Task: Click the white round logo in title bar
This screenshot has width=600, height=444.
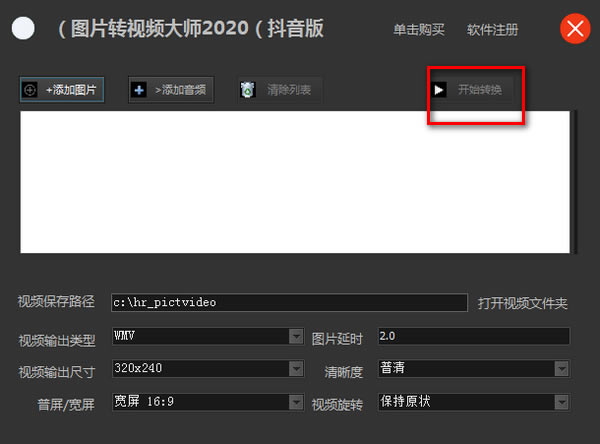Action: point(23,28)
